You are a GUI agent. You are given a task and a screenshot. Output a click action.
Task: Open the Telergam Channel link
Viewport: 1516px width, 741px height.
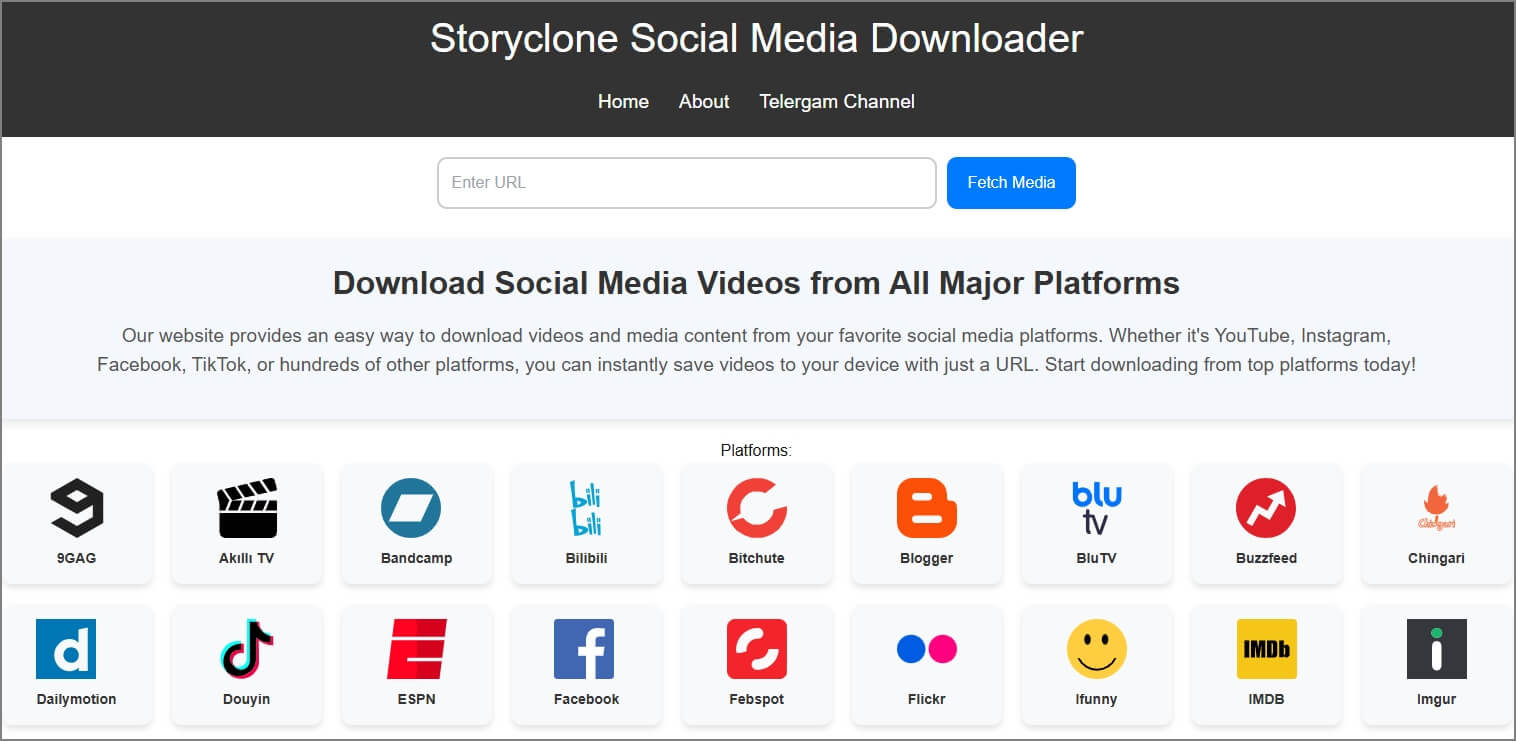[x=837, y=101]
